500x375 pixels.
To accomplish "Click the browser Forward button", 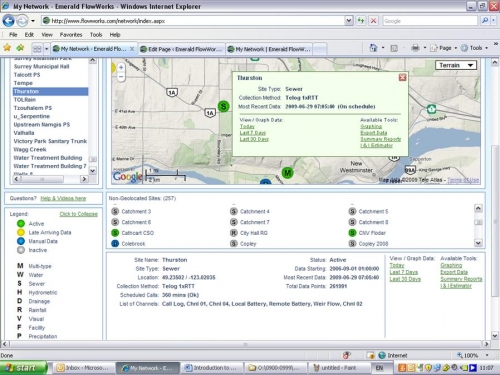I will [x=22, y=21].
